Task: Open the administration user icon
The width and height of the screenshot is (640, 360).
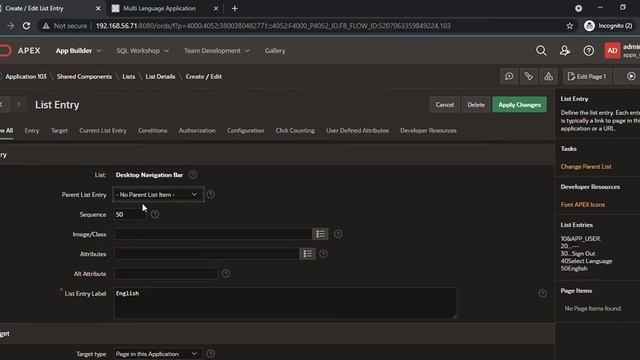Action: click(x=565, y=51)
